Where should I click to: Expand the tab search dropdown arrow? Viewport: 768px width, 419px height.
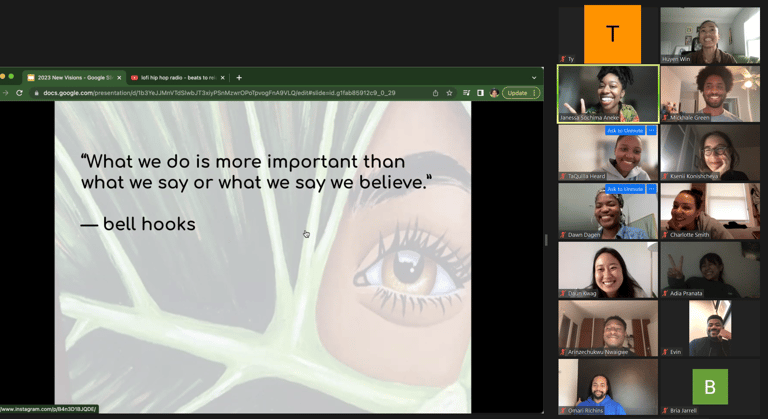click(534, 77)
